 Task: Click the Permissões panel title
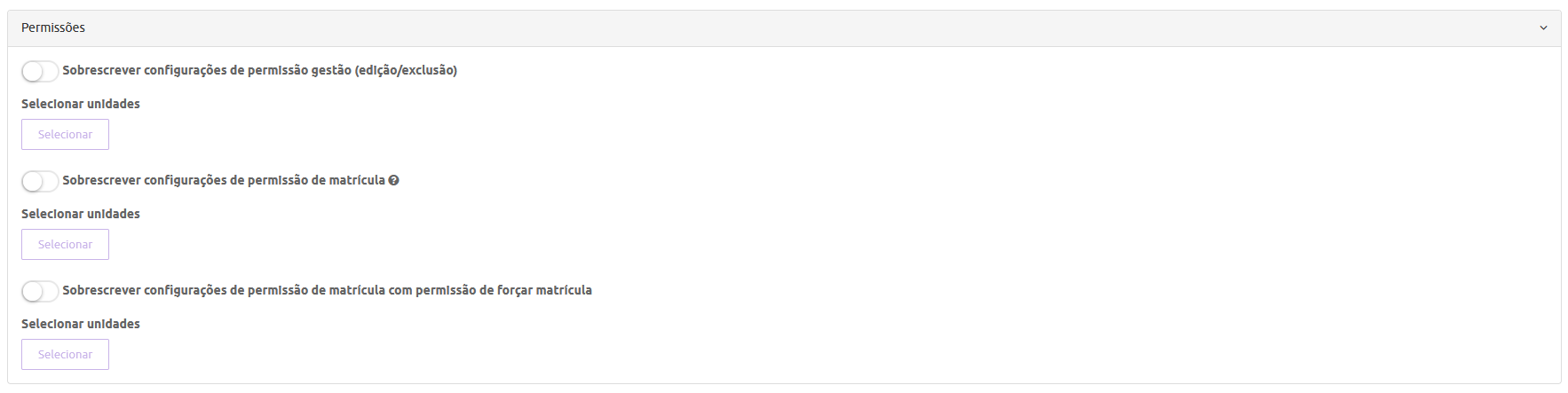[x=53, y=28]
